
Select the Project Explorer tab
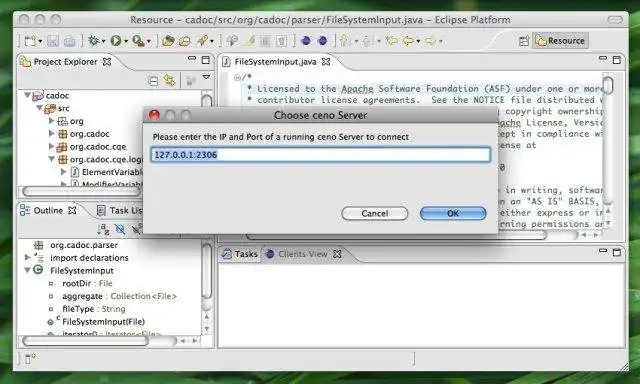[65, 62]
